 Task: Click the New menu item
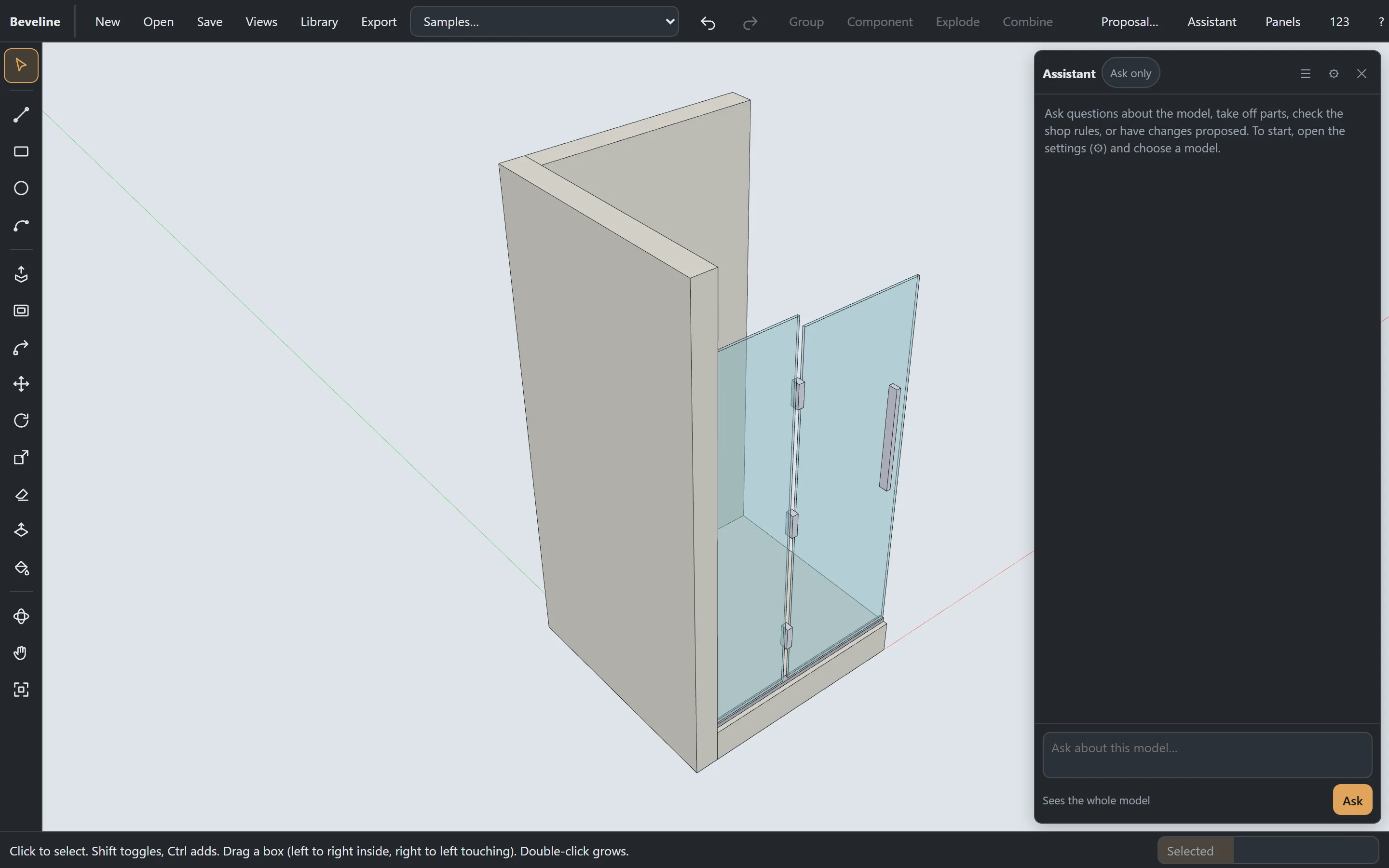pyautogui.click(x=108, y=22)
